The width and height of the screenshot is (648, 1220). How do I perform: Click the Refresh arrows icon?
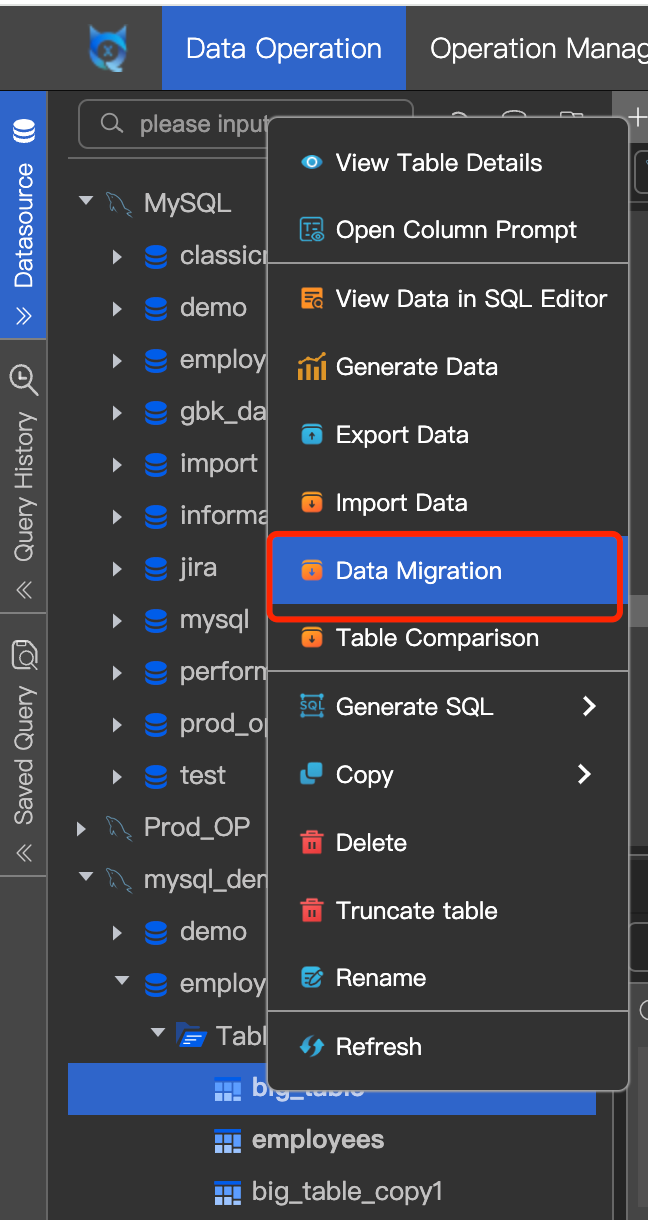[312, 1047]
